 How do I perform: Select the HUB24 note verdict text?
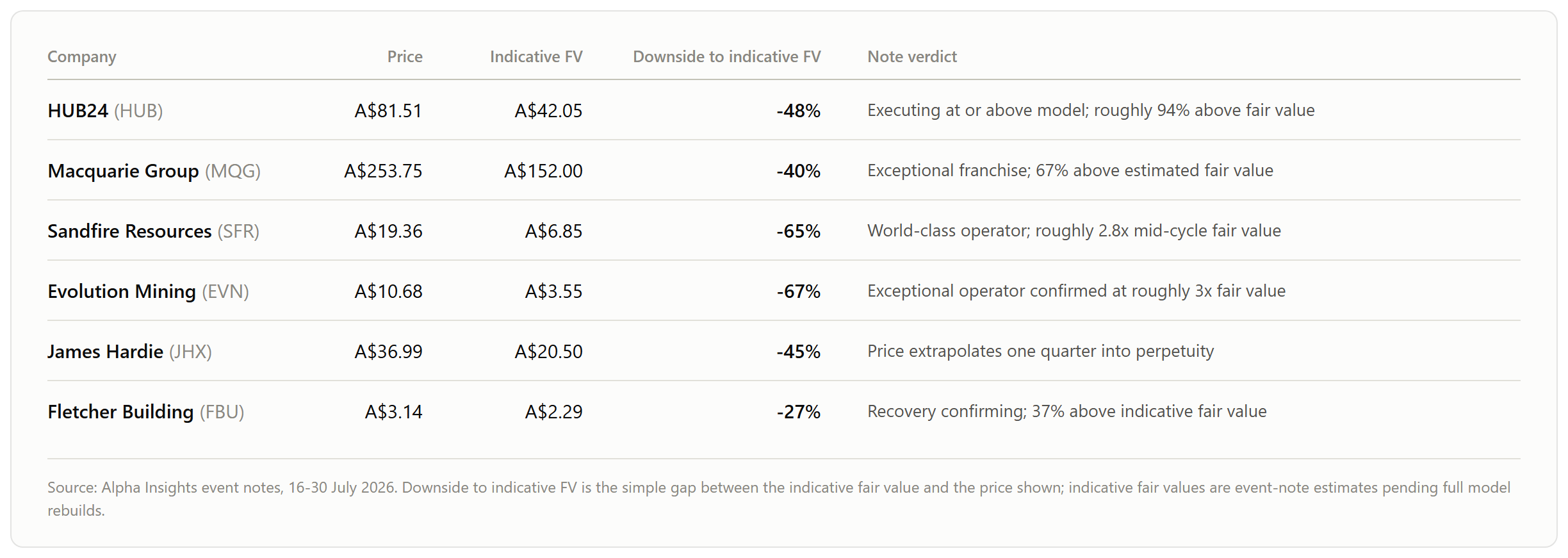point(1091,110)
